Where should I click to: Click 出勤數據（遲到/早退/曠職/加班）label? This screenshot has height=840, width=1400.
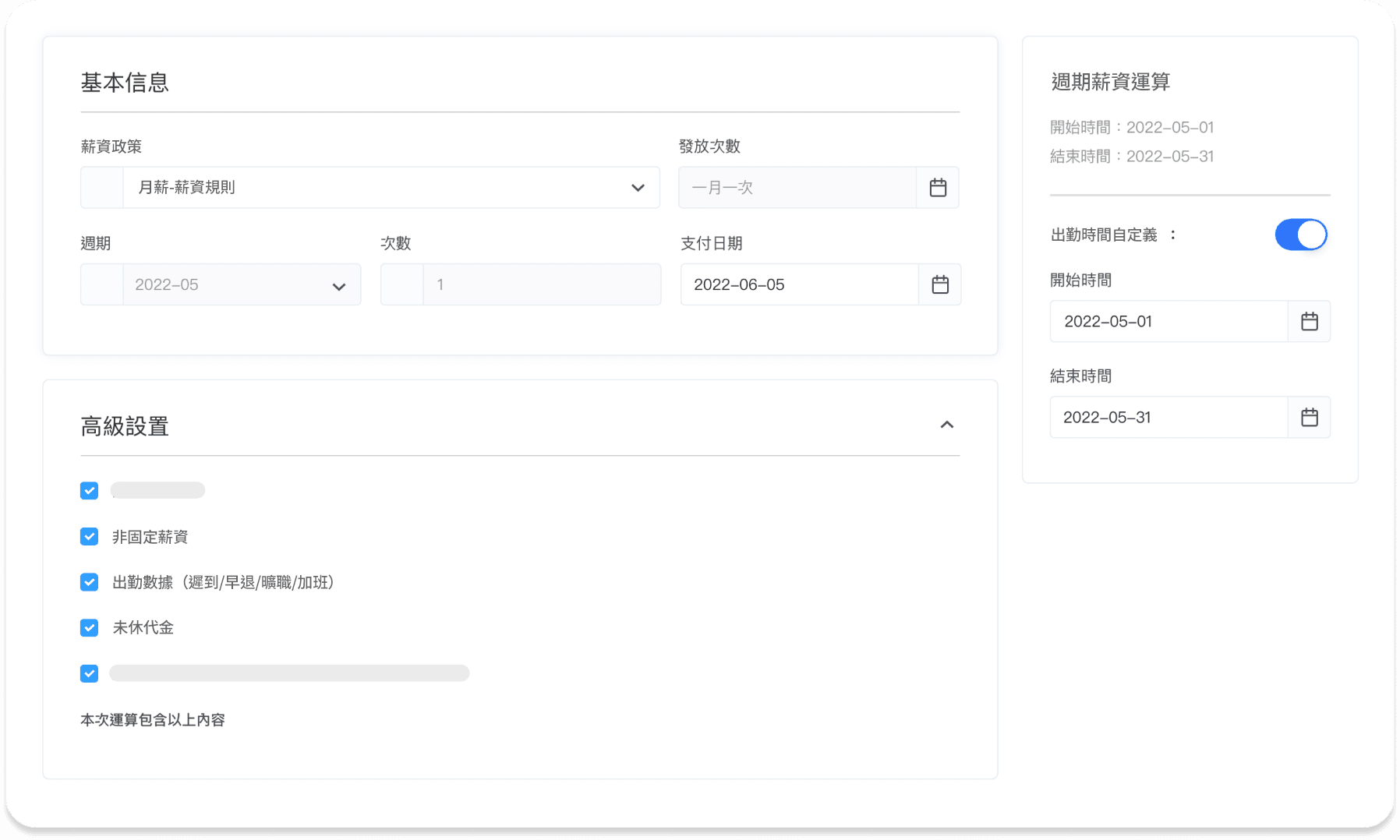coord(223,582)
